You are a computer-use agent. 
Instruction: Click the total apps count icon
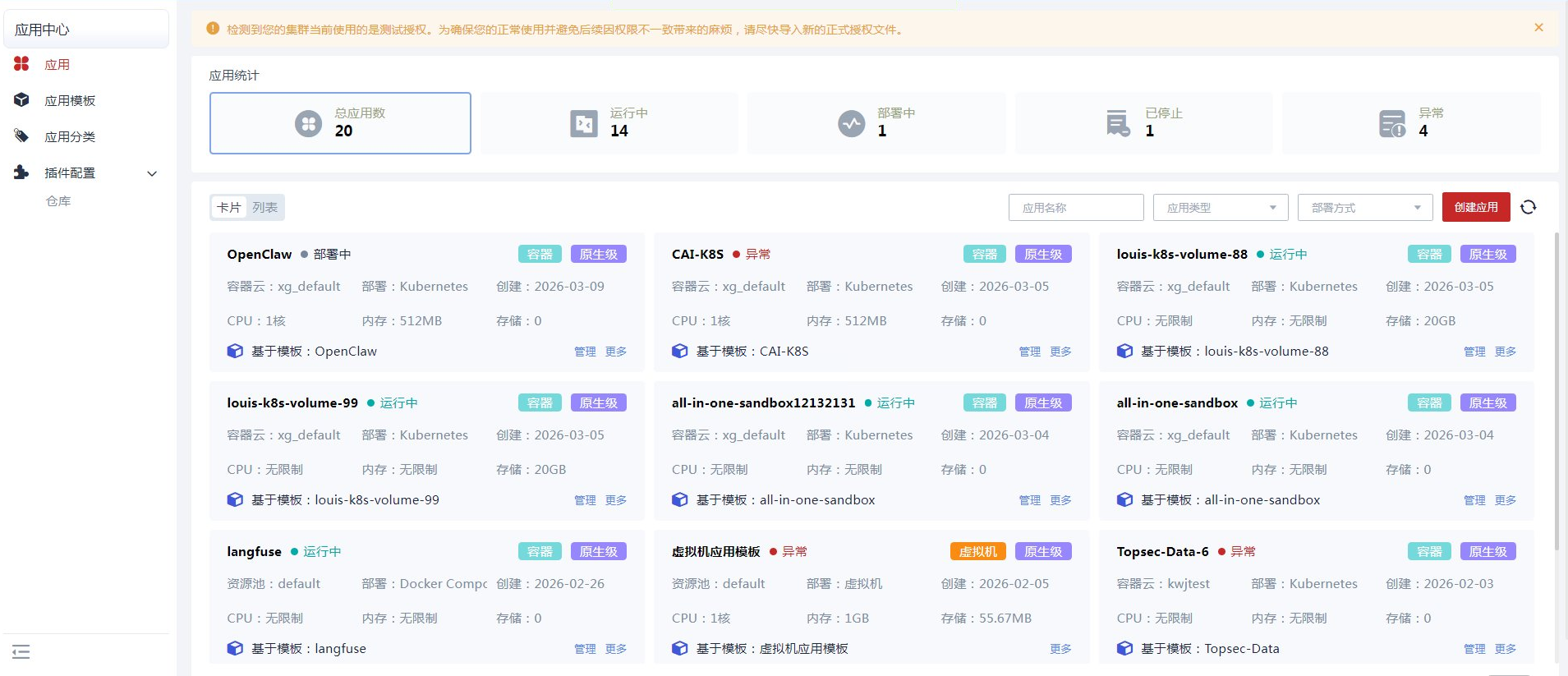click(x=308, y=123)
